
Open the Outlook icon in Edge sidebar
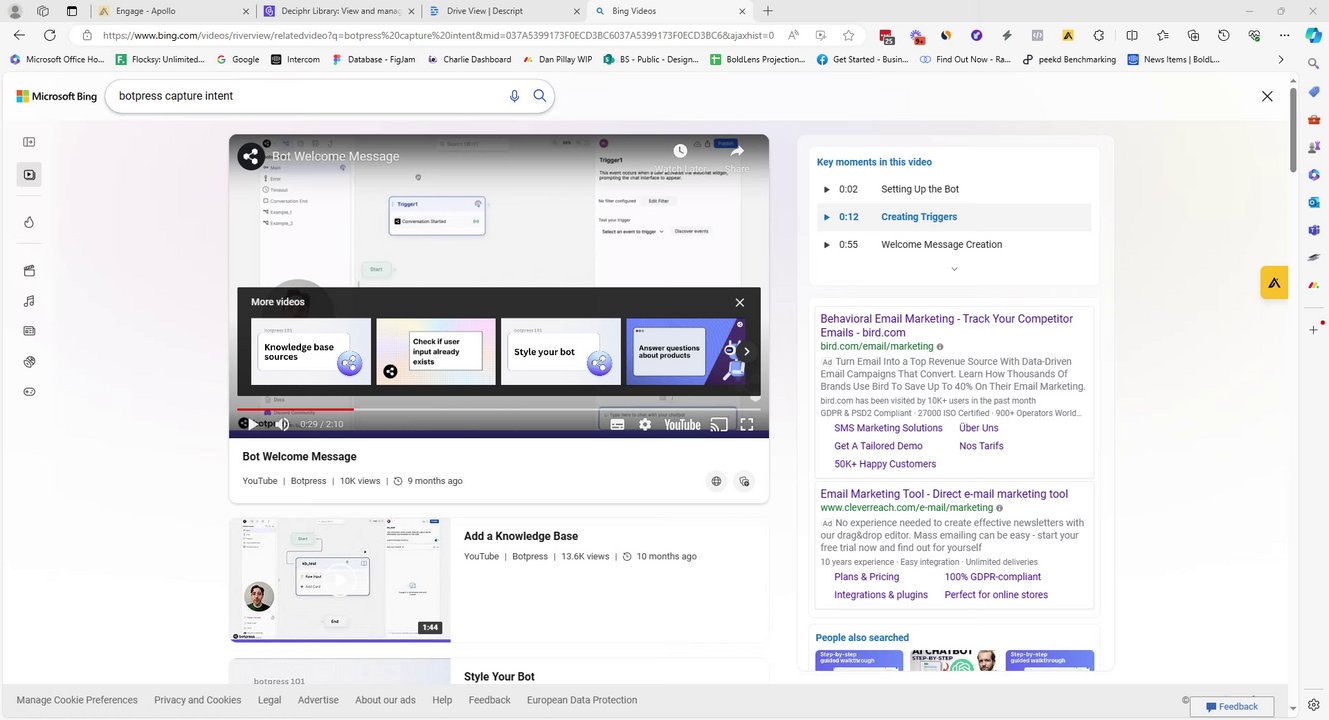(1314, 202)
